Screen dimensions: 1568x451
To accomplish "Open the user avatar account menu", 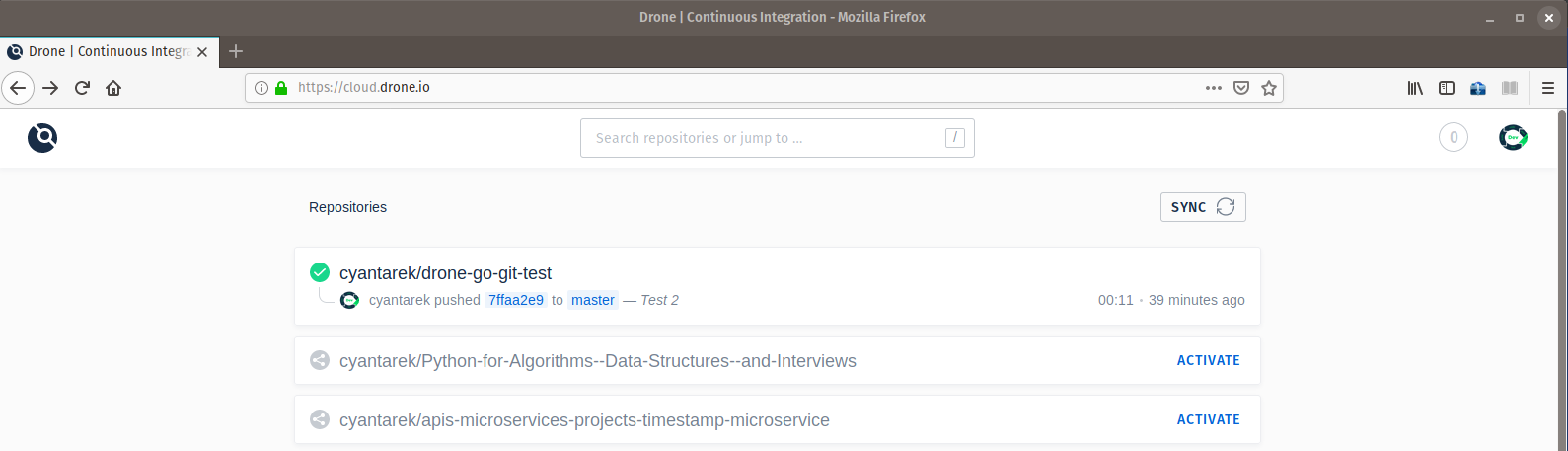I will tap(1513, 138).
